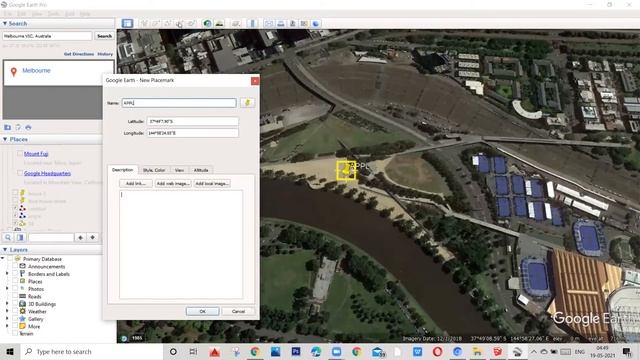The width and height of the screenshot is (640, 360).
Task: Expand the Photos tree node
Action: click(x=7, y=289)
